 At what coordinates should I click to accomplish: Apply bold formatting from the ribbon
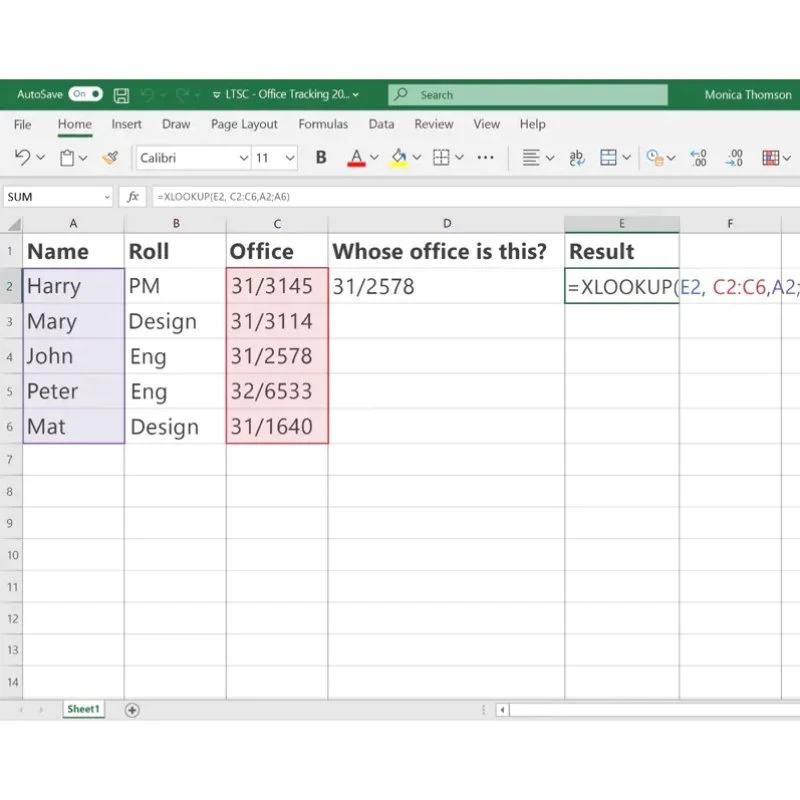coord(319,158)
